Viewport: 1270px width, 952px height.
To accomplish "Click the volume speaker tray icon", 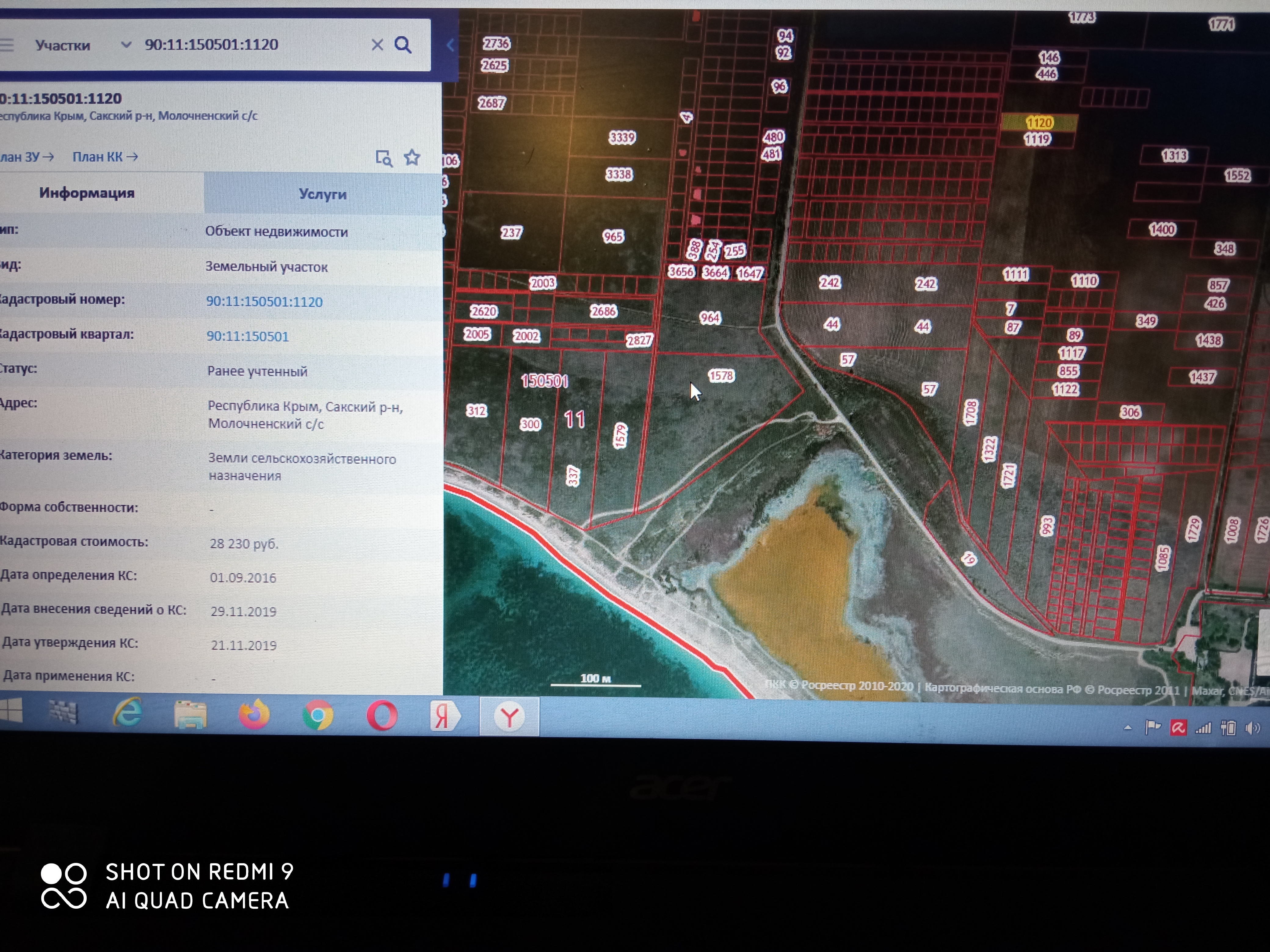I will click(1252, 728).
